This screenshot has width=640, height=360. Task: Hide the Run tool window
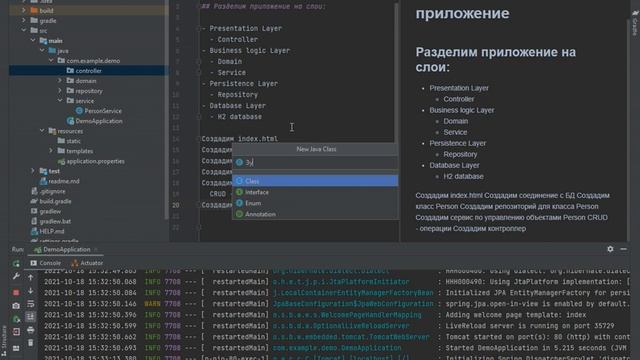coord(623,249)
